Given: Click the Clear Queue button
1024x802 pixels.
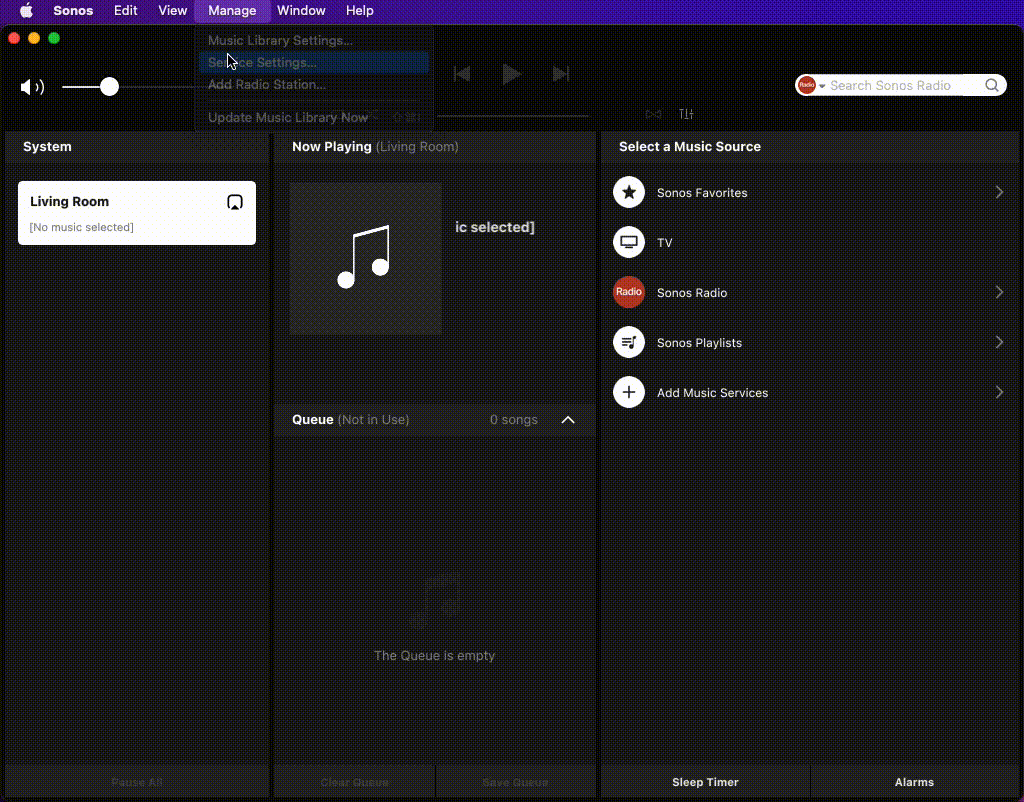Looking at the screenshot, I should click(x=355, y=782).
